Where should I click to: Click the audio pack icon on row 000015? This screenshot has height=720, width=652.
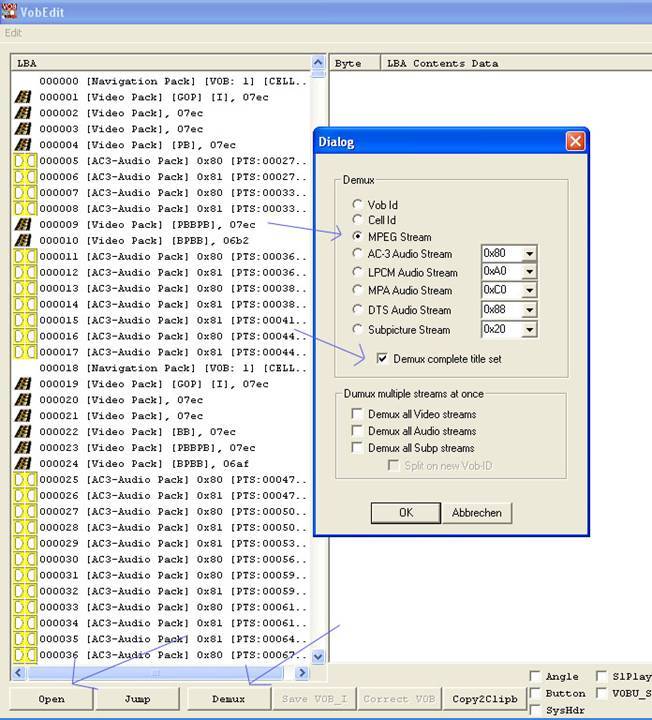coord(25,320)
